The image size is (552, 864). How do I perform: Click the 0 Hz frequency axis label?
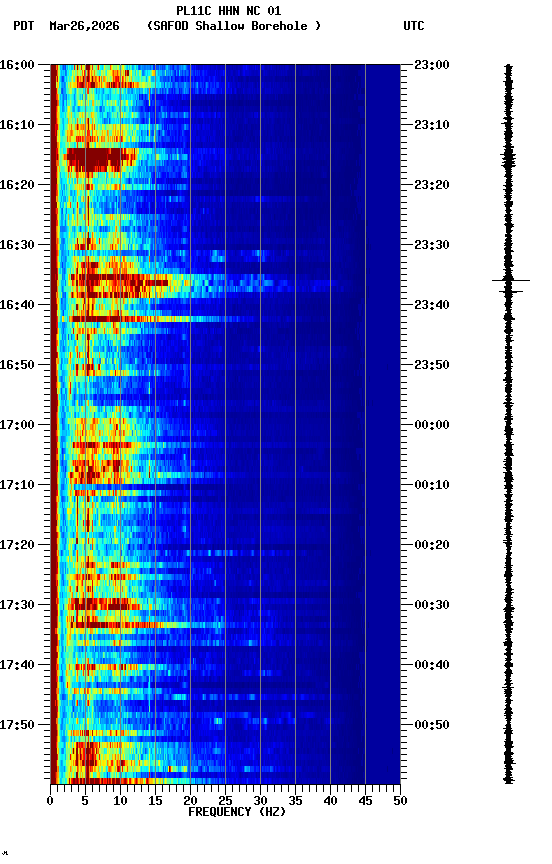click(50, 801)
